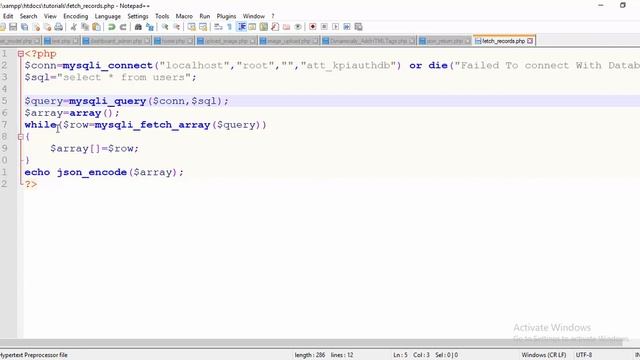Image resolution: width=640 pixels, height=360 pixels.
Task: Switch to upload_image.php tab
Action: tap(226, 41)
